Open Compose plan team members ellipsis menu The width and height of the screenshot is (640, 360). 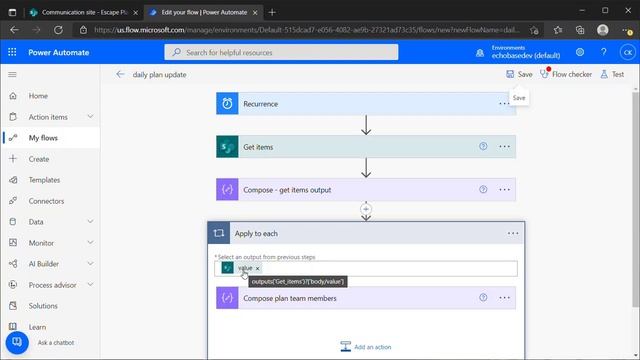click(504, 298)
